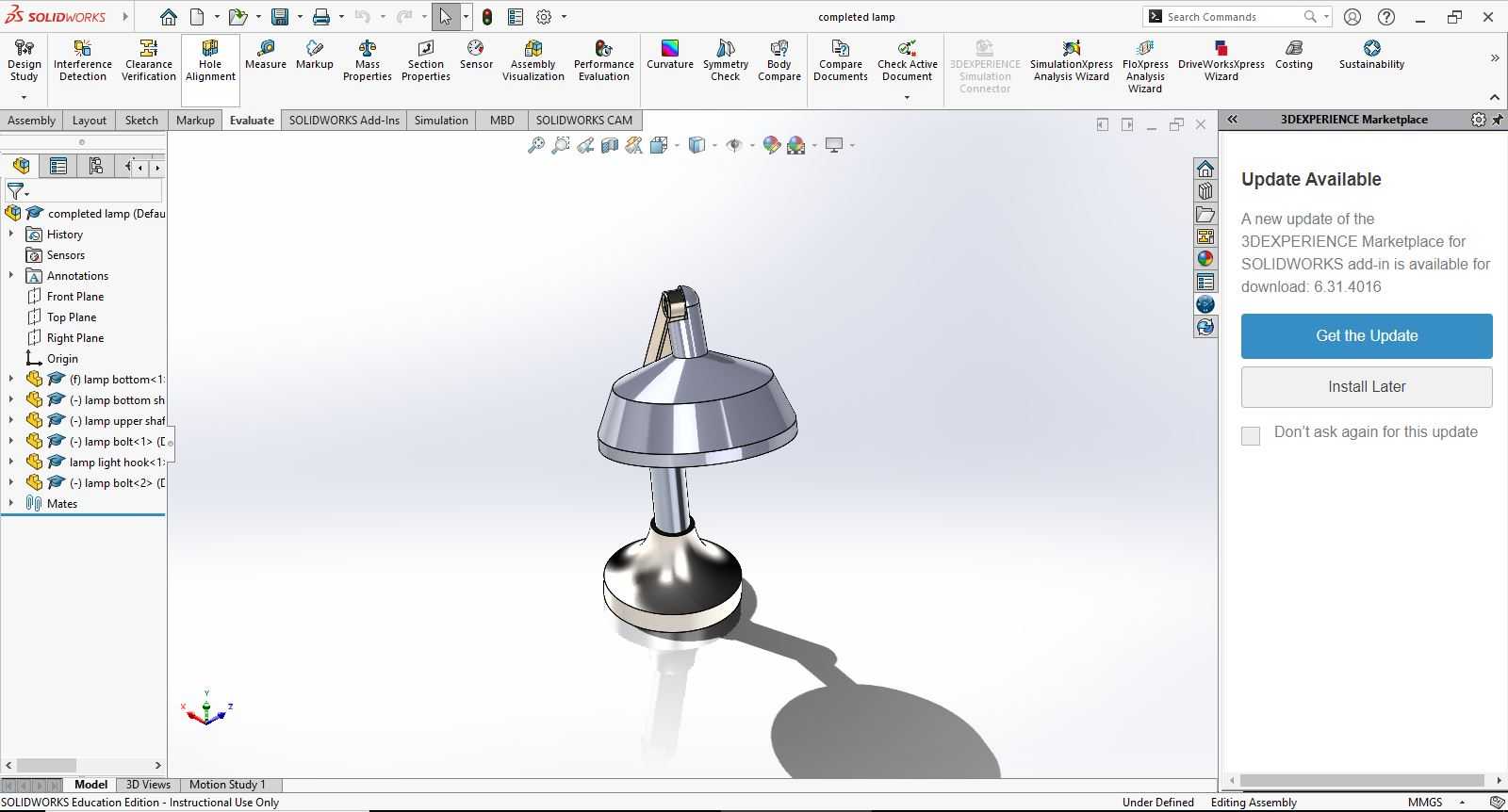The height and width of the screenshot is (812, 1508).
Task: Open Section Properties
Action: tap(426, 60)
